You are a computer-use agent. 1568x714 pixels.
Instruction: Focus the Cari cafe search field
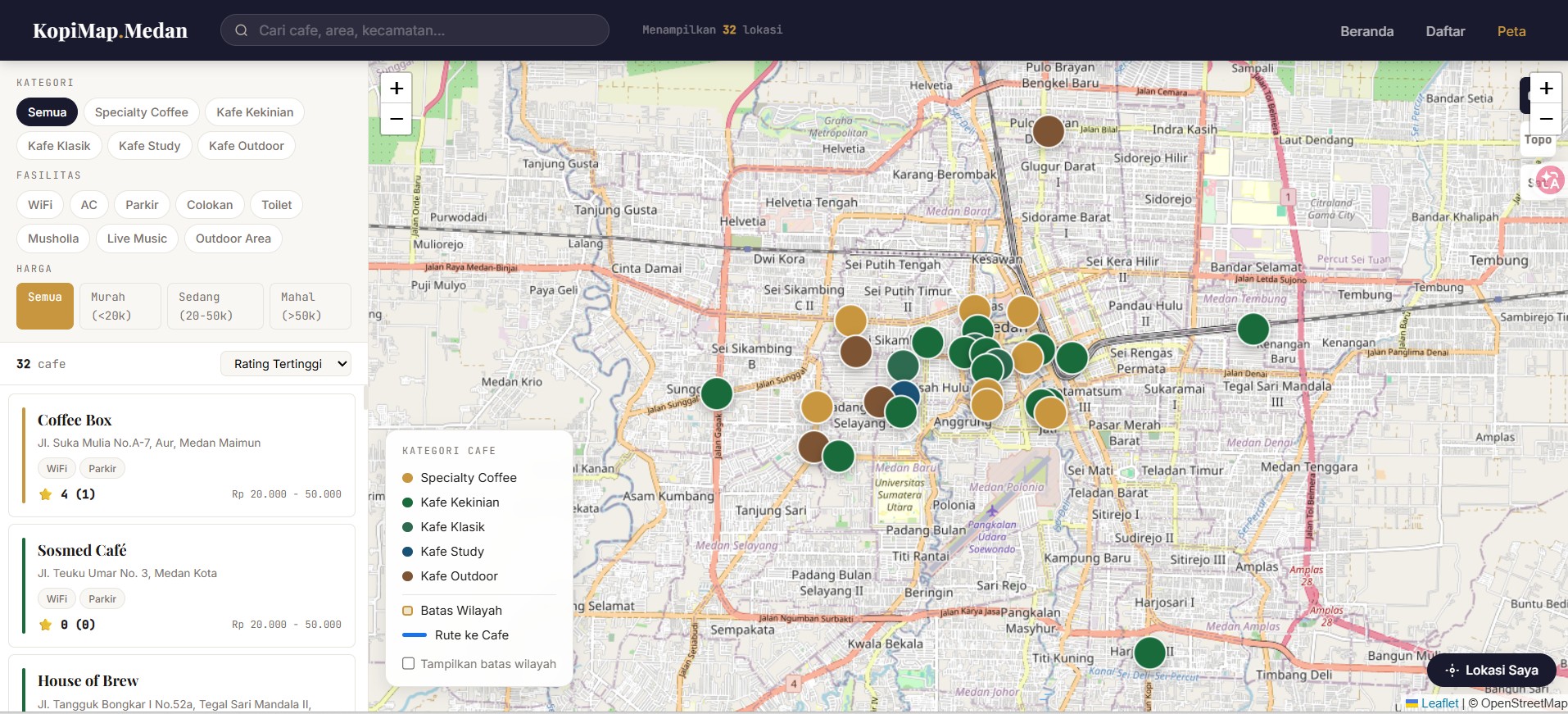tap(415, 30)
